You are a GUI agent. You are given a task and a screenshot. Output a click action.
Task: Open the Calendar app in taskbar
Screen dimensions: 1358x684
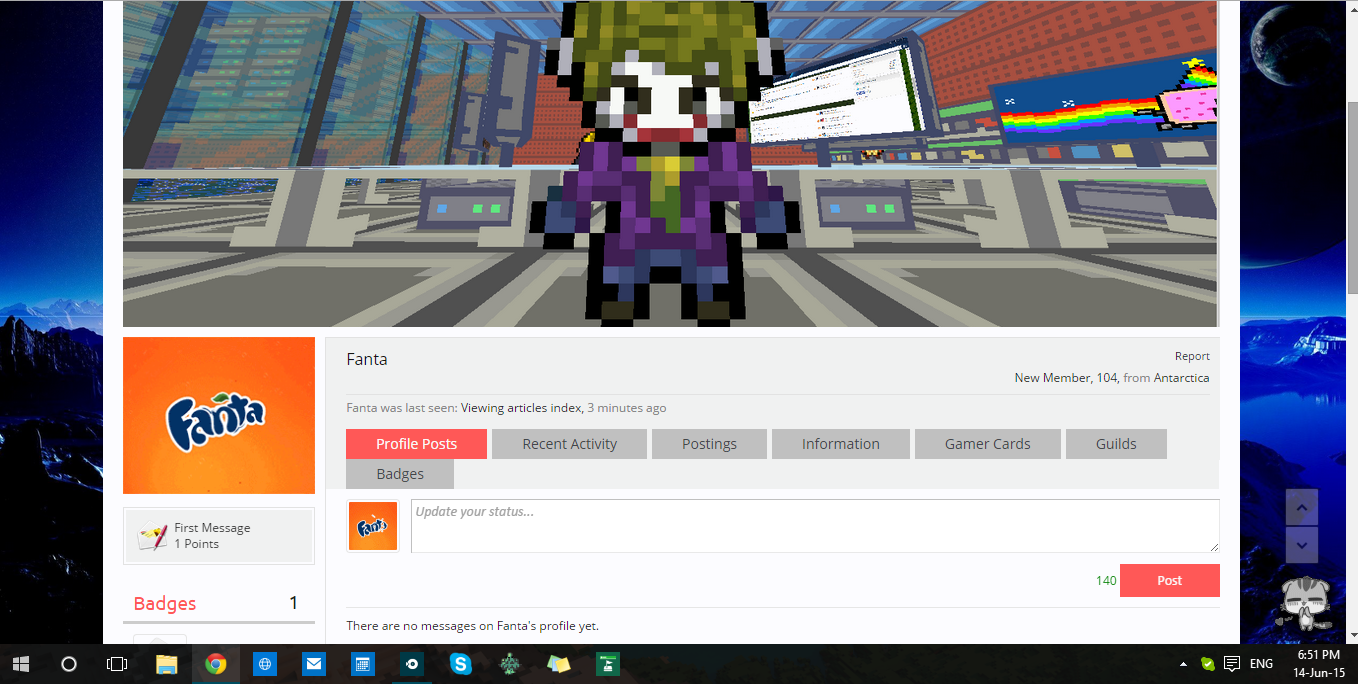click(x=363, y=664)
